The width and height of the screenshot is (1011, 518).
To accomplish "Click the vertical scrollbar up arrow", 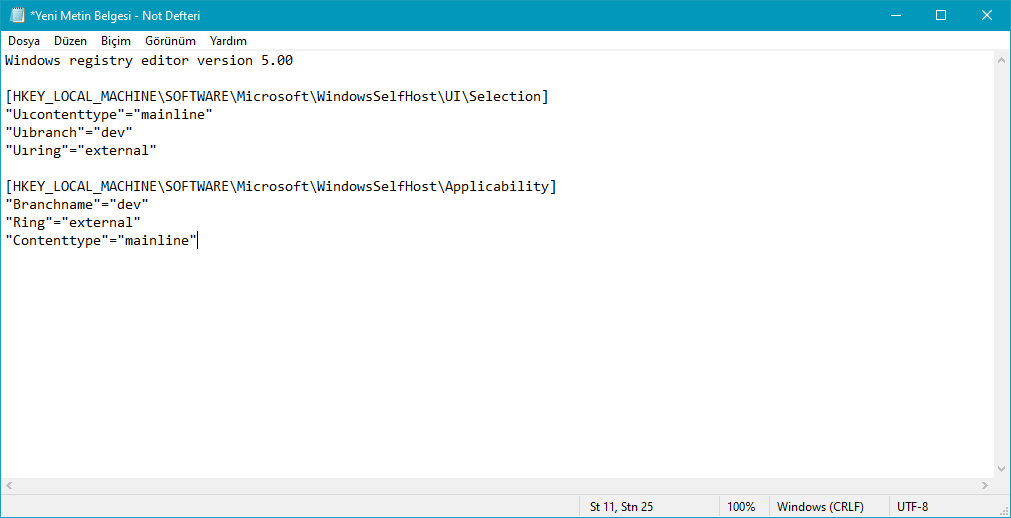I will click(x=1002, y=59).
